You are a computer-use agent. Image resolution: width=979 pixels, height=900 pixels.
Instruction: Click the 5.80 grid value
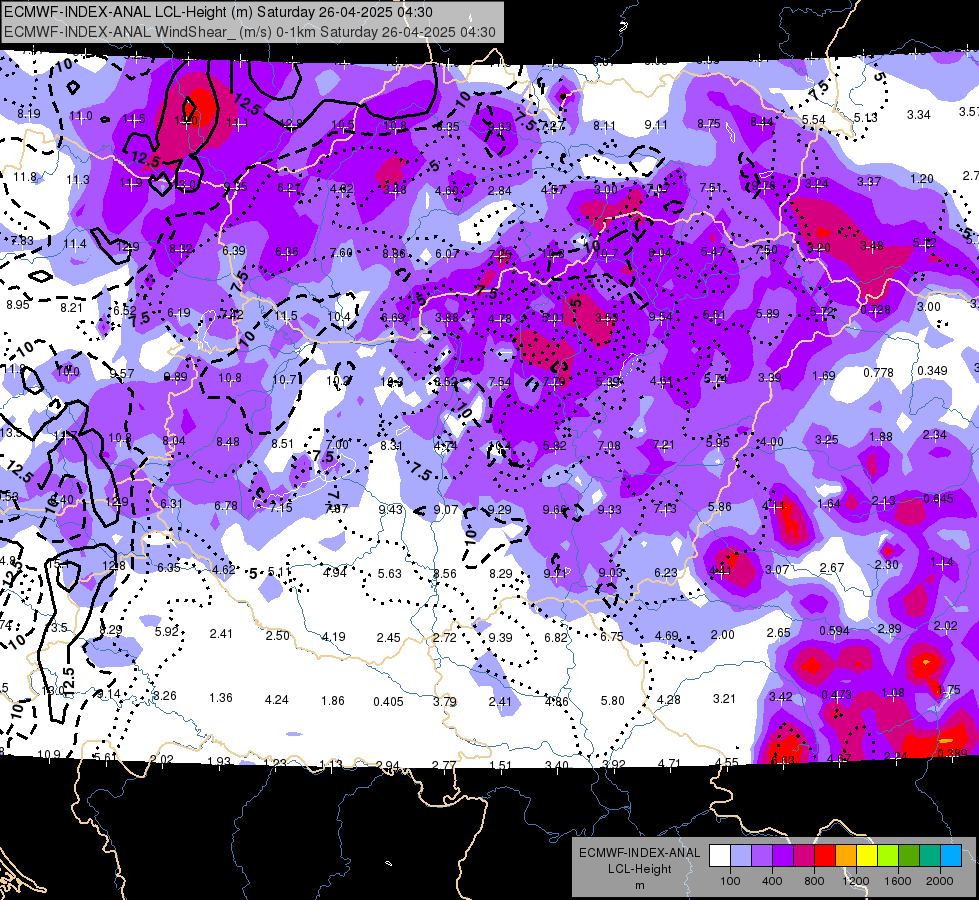(x=612, y=701)
